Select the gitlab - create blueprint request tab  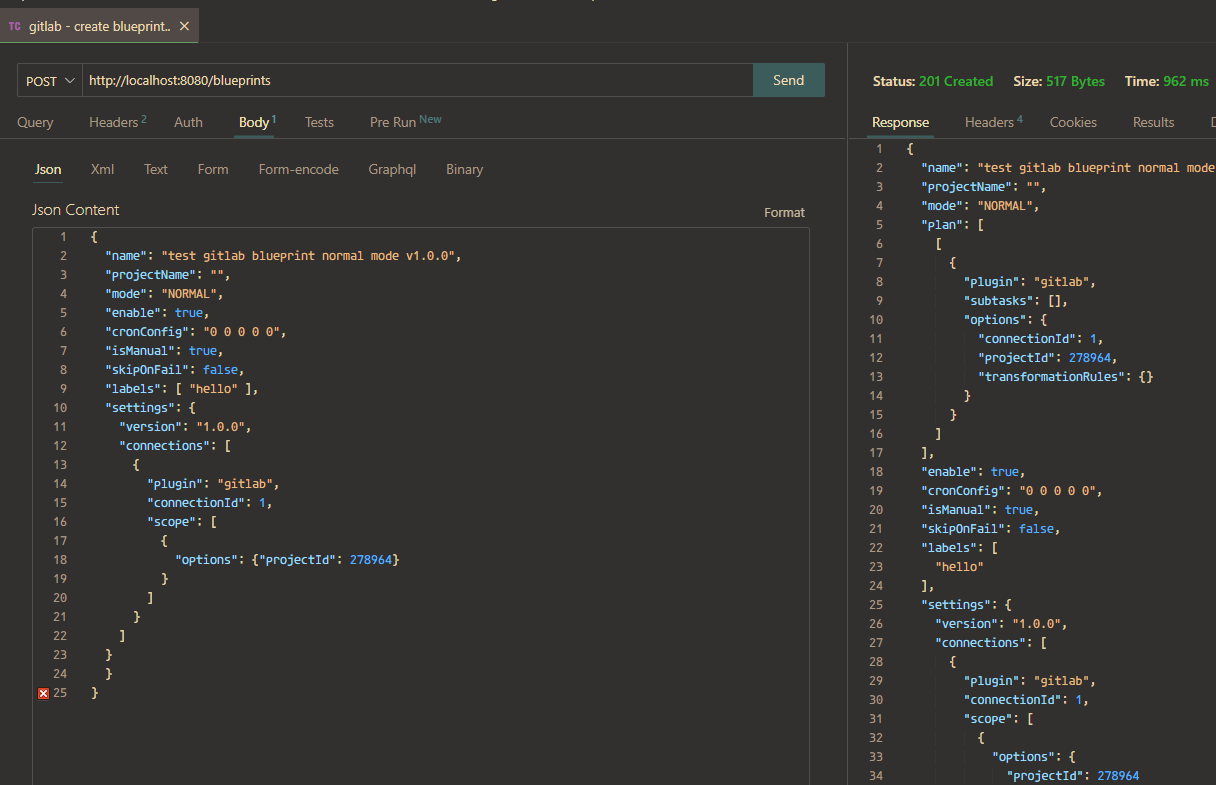pos(99,27)
